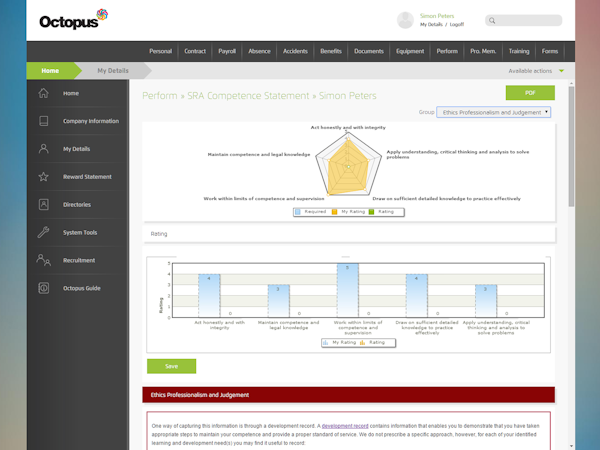Click into the top search field
The height and width of the screenshot is (450, 600).
[x=528, y=20]
